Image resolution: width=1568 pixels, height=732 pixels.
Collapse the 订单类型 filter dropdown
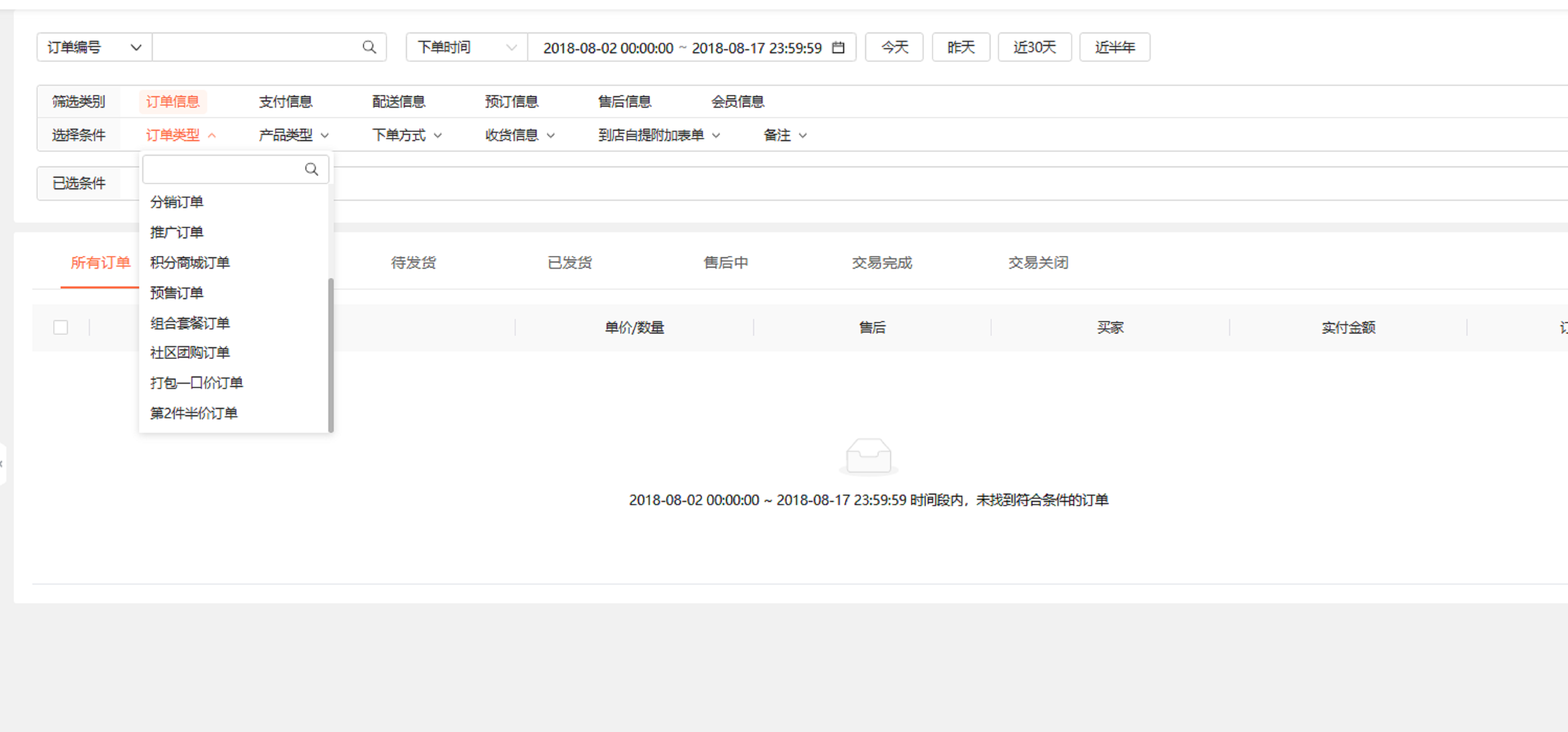180,135
